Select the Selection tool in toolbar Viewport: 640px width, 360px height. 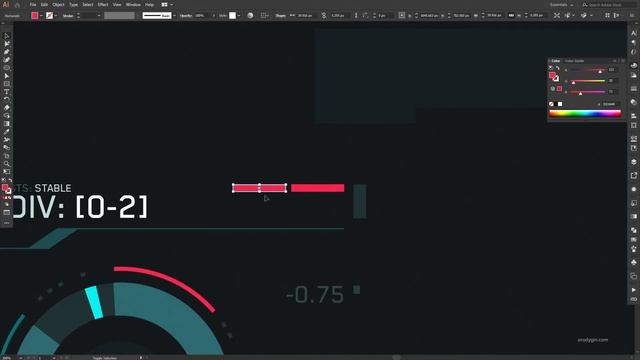[7, 36]
